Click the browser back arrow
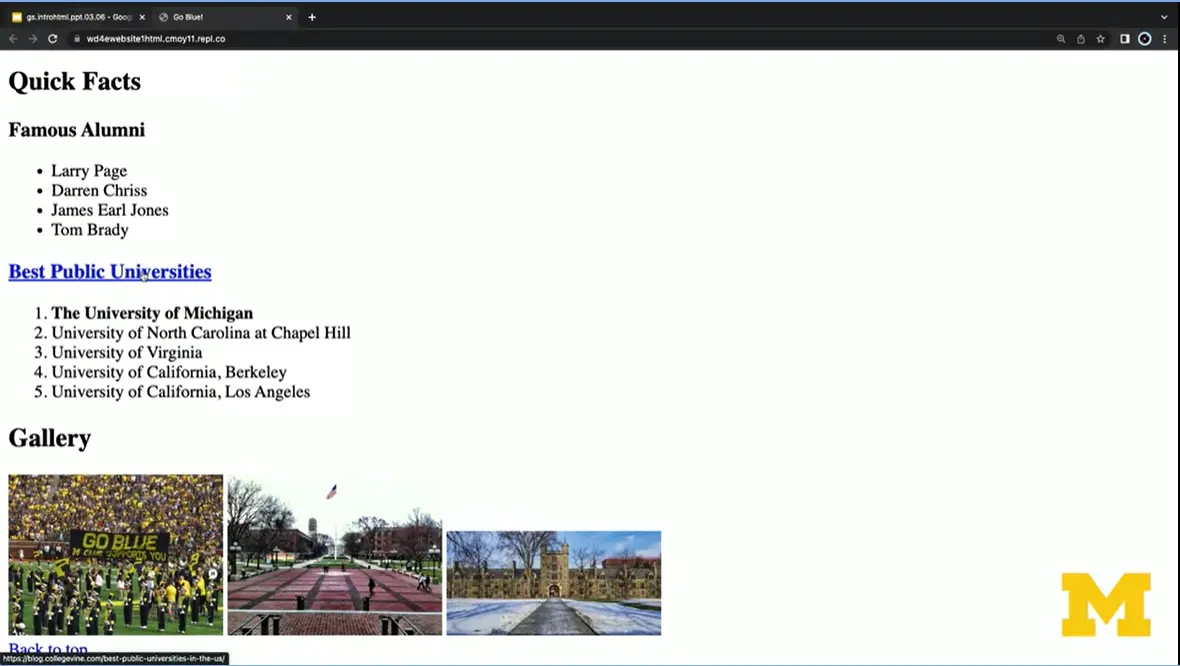 coord(13,39)
